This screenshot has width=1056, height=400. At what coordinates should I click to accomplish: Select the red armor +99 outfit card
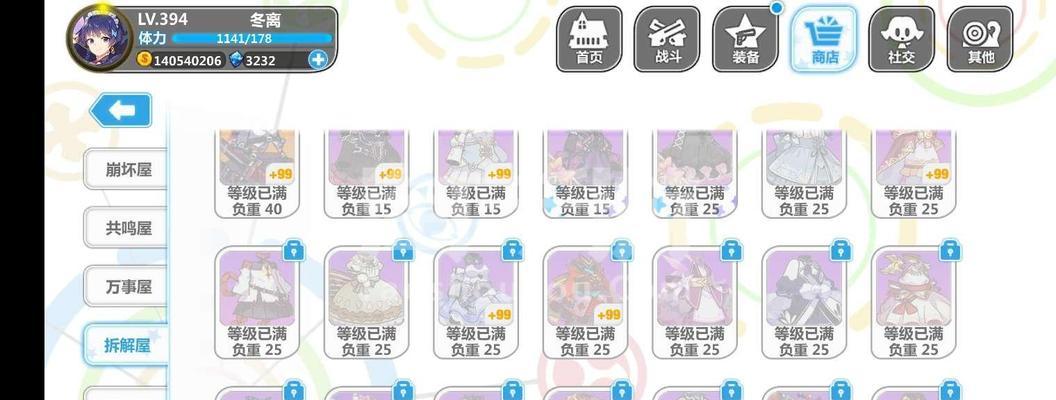(x=585, y=302)
